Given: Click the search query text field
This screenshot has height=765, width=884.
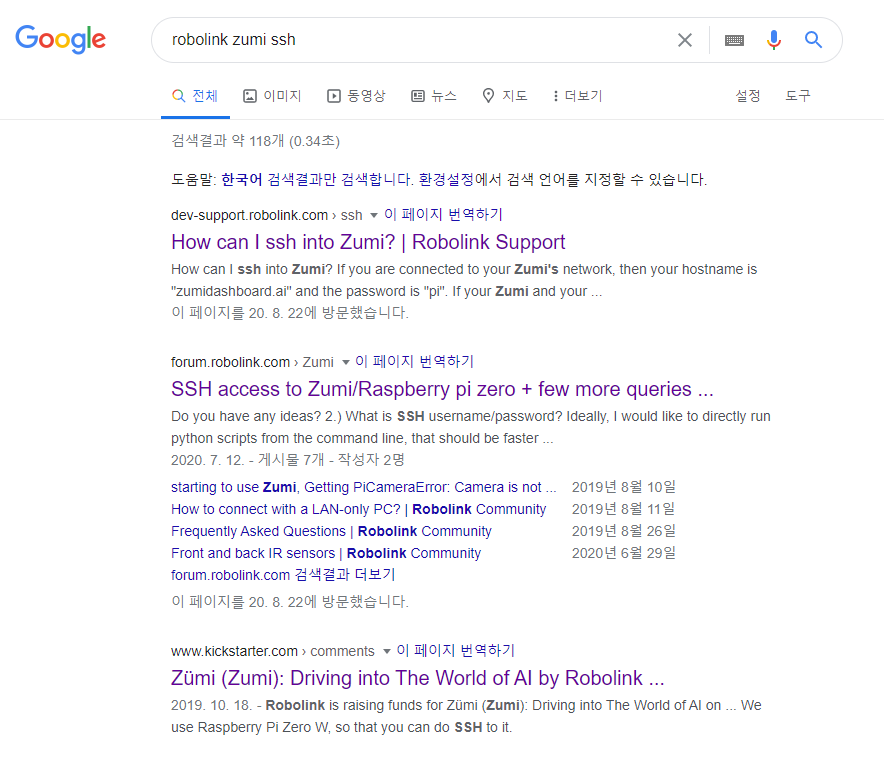Looking at the screenshot, I should (x=417, y=40).
